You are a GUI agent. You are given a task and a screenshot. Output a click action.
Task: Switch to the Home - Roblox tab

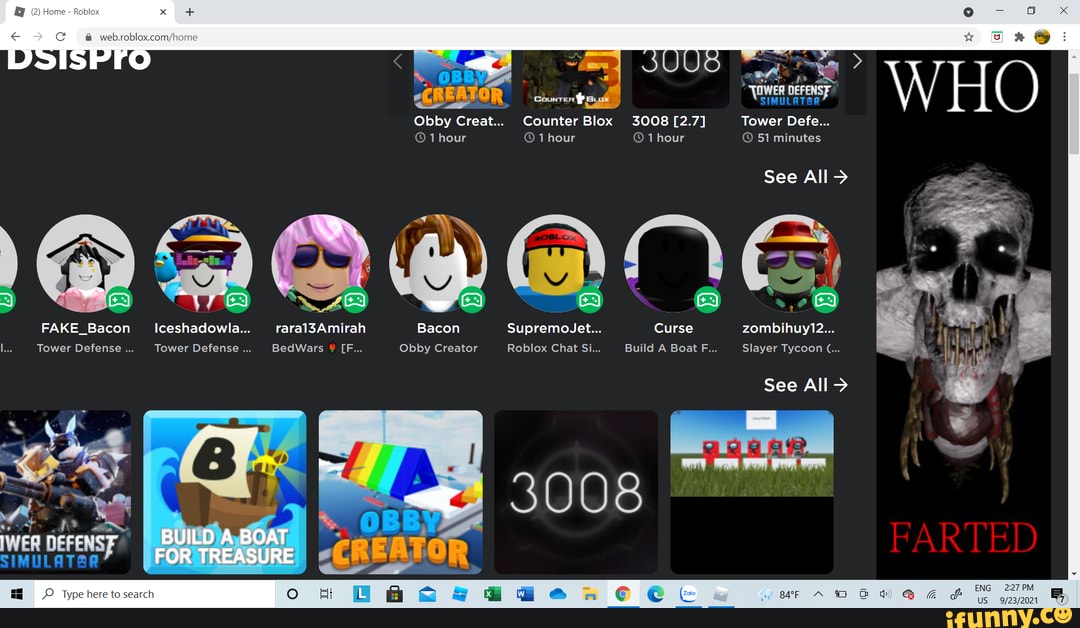(x=90, y=12)
